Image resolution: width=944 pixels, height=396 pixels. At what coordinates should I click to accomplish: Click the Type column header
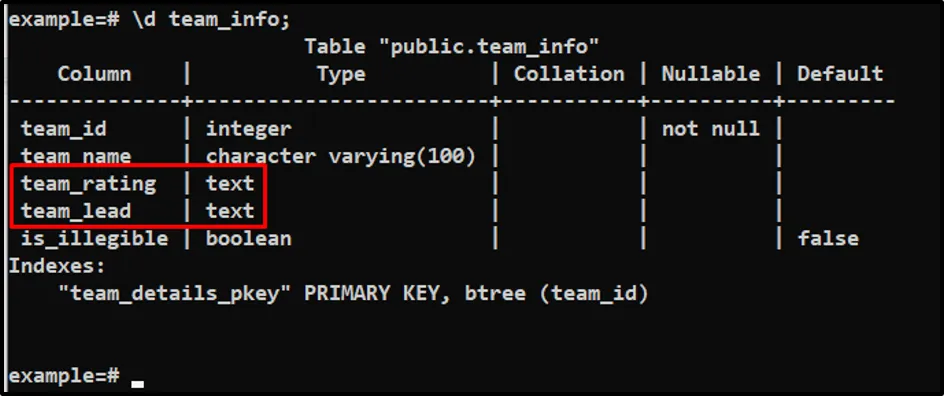(x=341, y=75)
